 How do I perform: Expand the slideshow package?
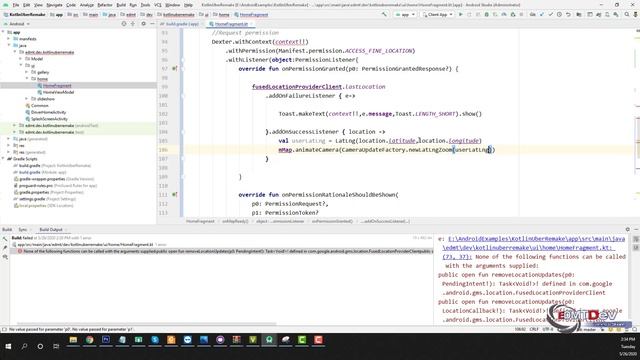coord(27,99)
